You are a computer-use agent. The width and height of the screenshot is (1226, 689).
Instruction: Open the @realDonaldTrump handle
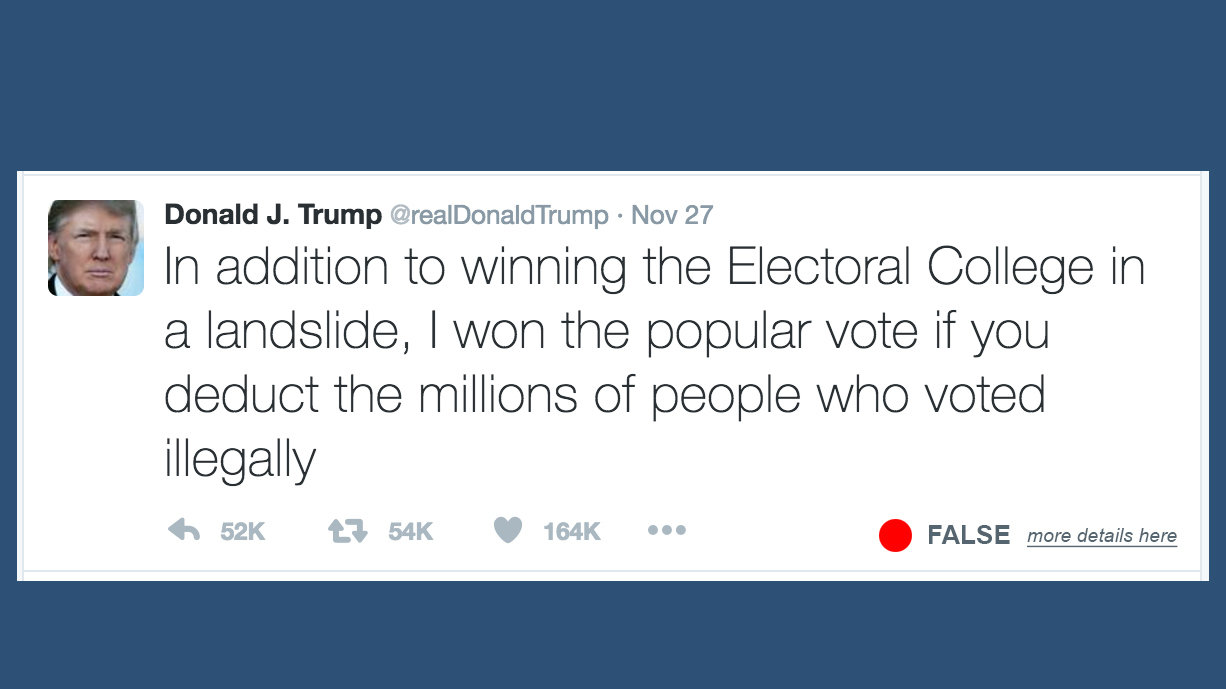[498, 214]
